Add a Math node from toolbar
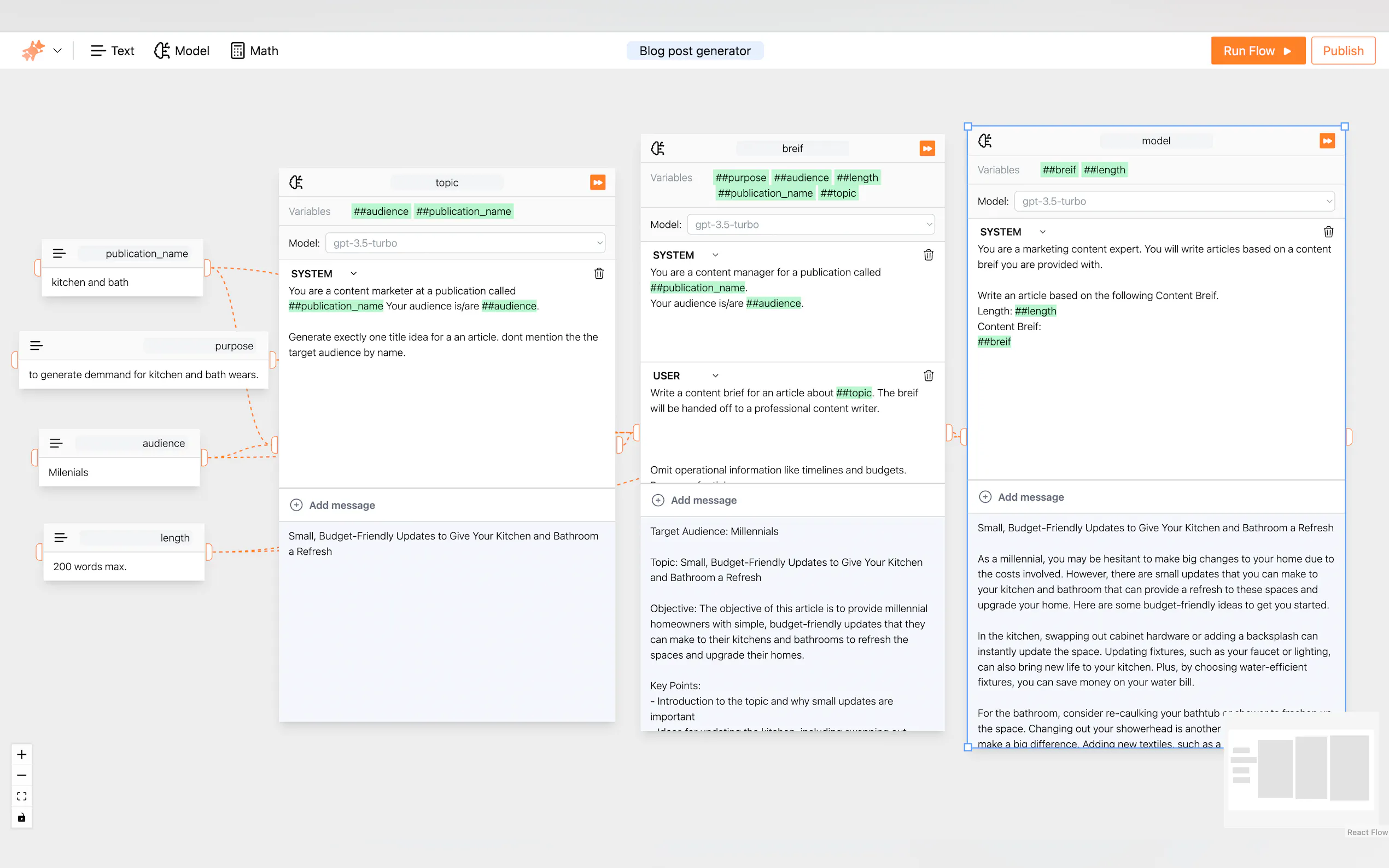The image size is (1389, 868). click(254, 50)
